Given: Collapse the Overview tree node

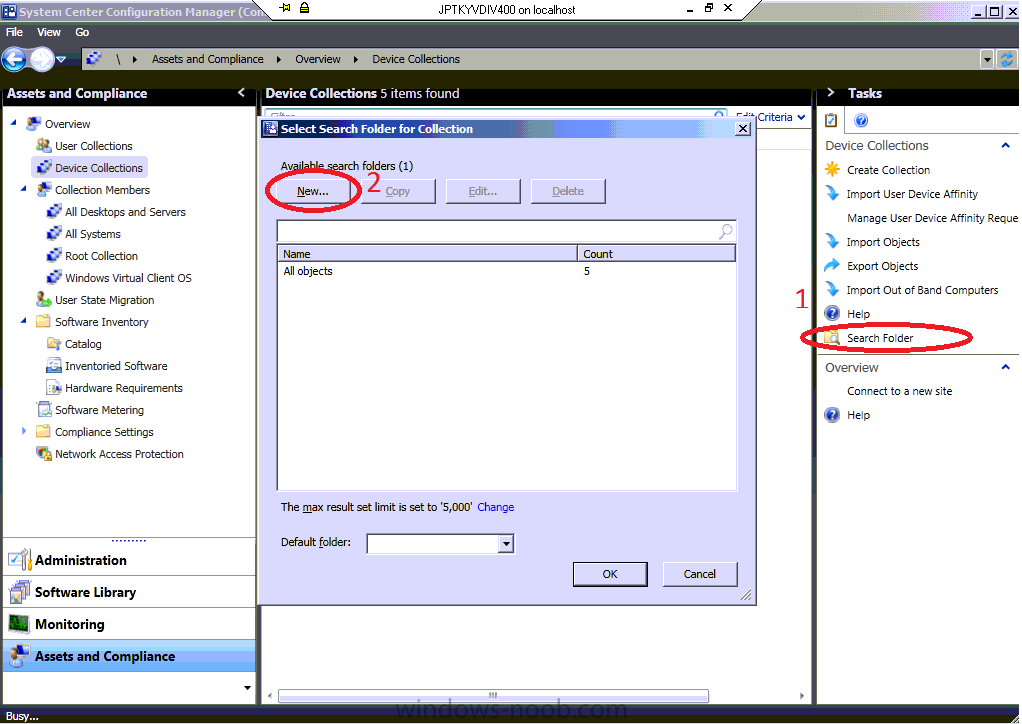Looking at the screenshot, I should click(x=14, y=122).
